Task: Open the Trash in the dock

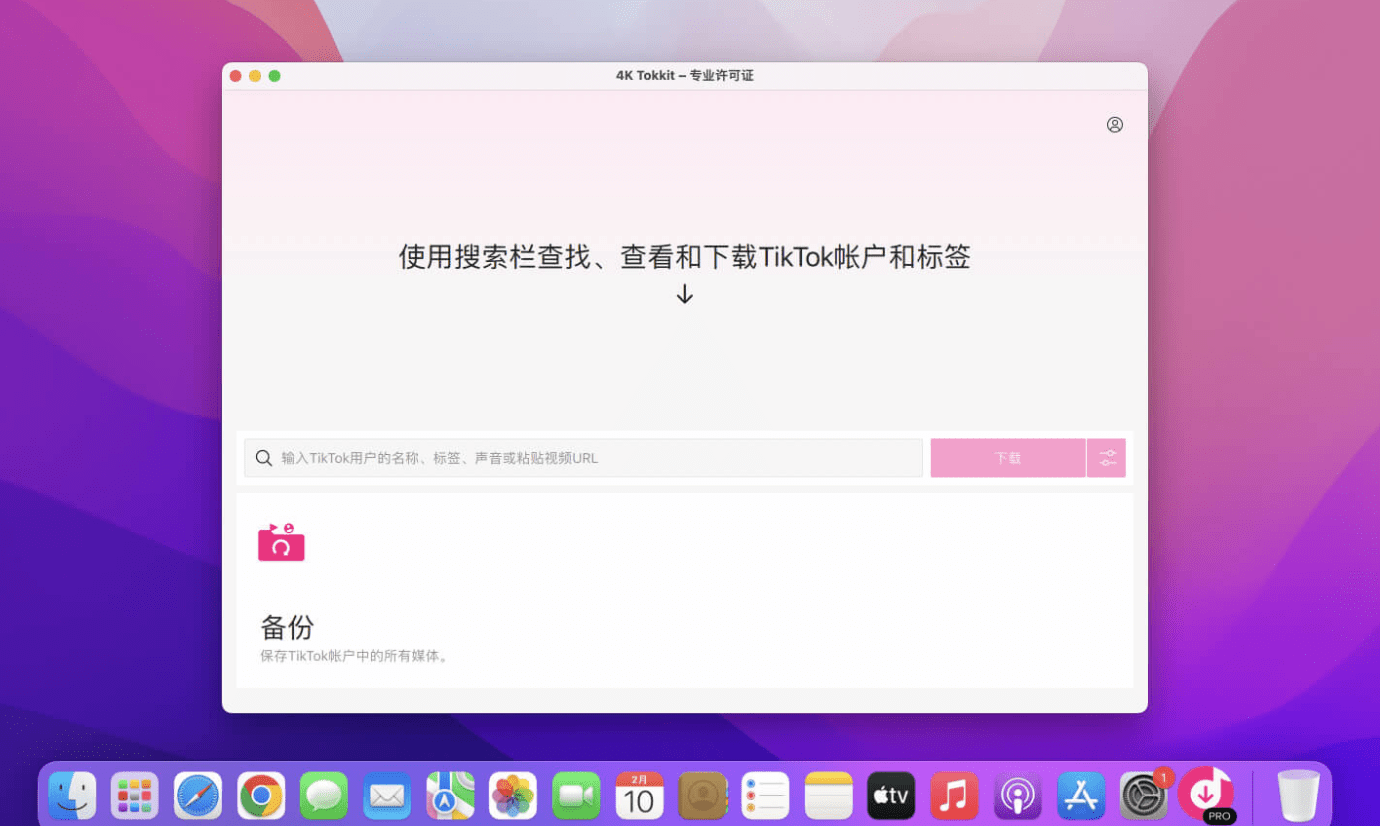Action: [1298, 796]
